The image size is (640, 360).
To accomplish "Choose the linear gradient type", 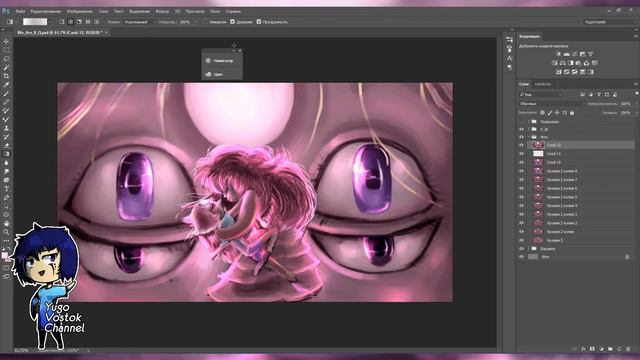I will 62,22.
